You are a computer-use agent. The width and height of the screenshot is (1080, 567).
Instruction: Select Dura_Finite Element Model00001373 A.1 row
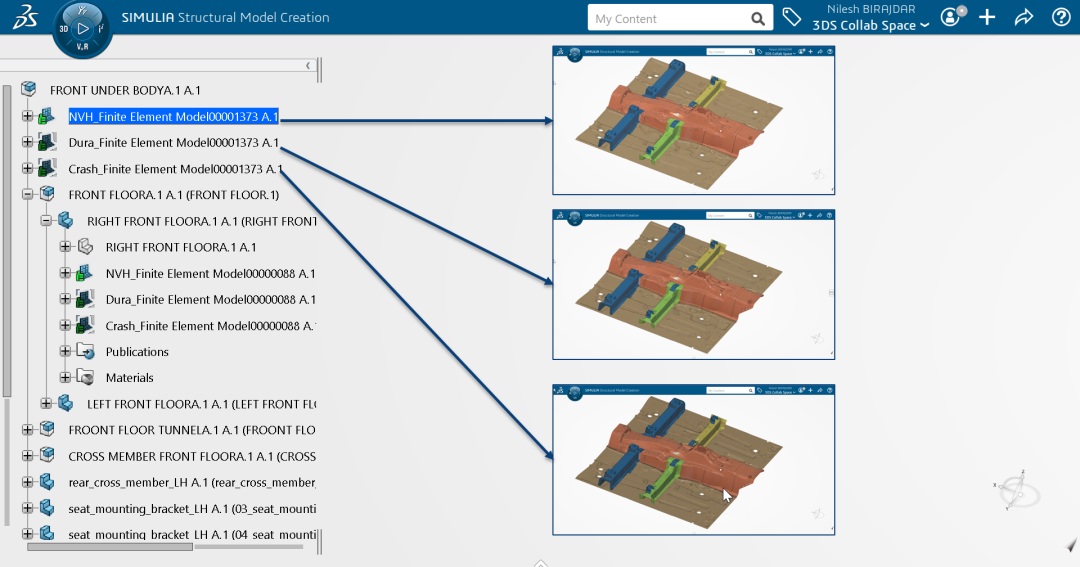point(174,143)
